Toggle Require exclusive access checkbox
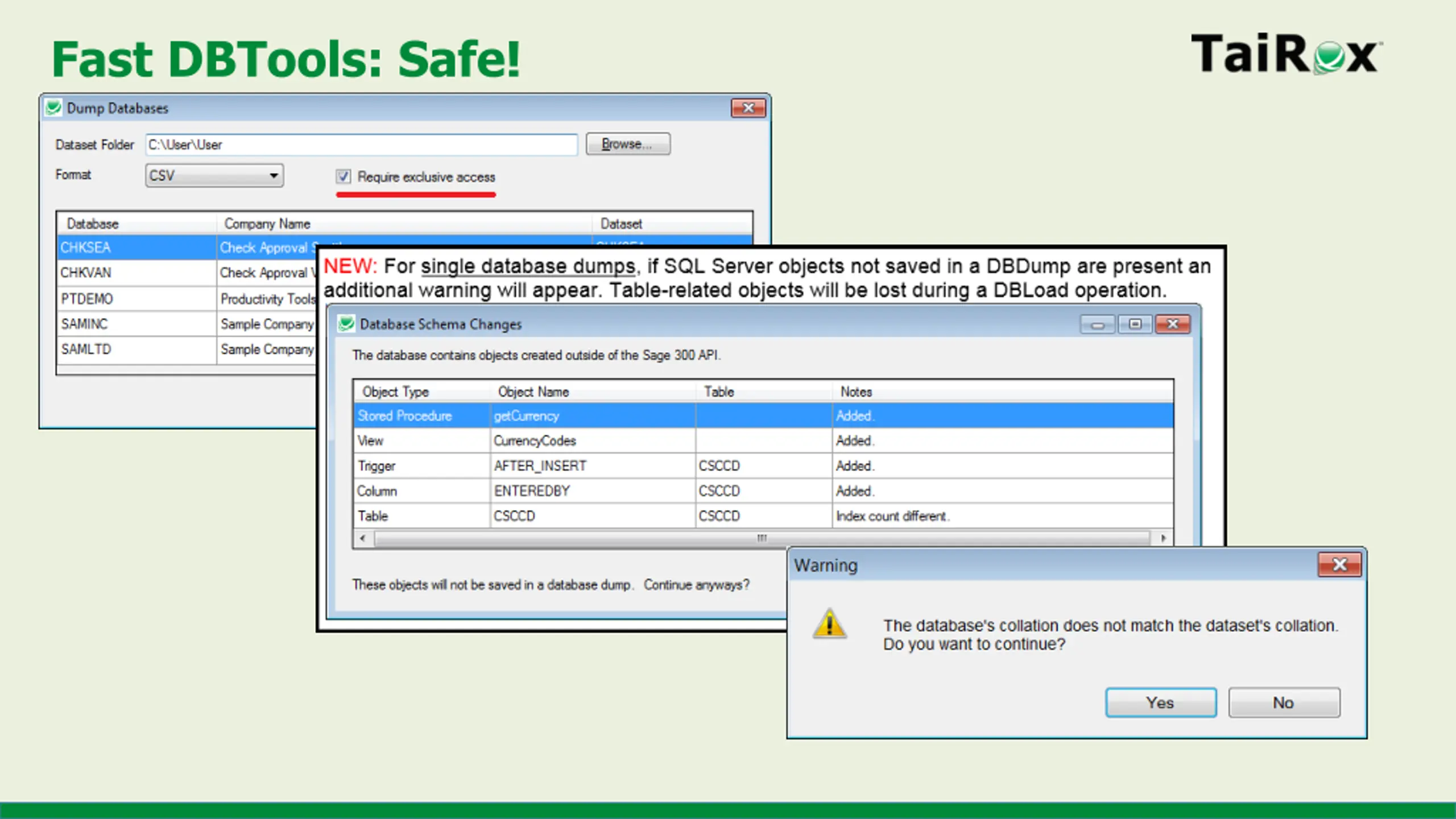This screenshot has height=819, width=1456. pos(343,177)
